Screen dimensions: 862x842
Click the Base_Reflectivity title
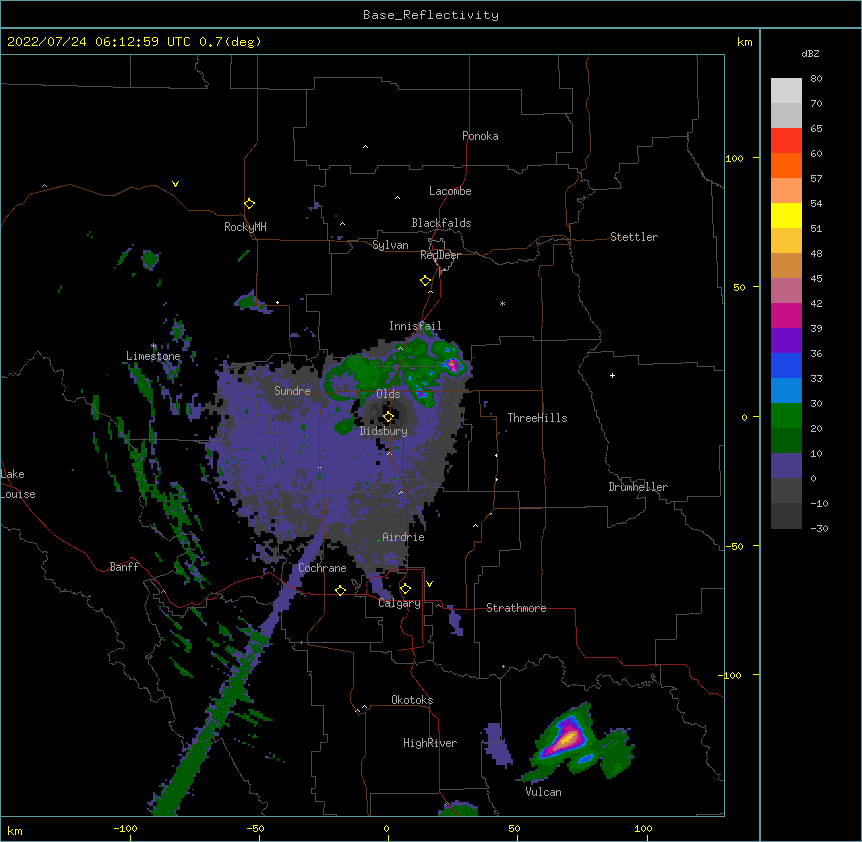(431, 15)
